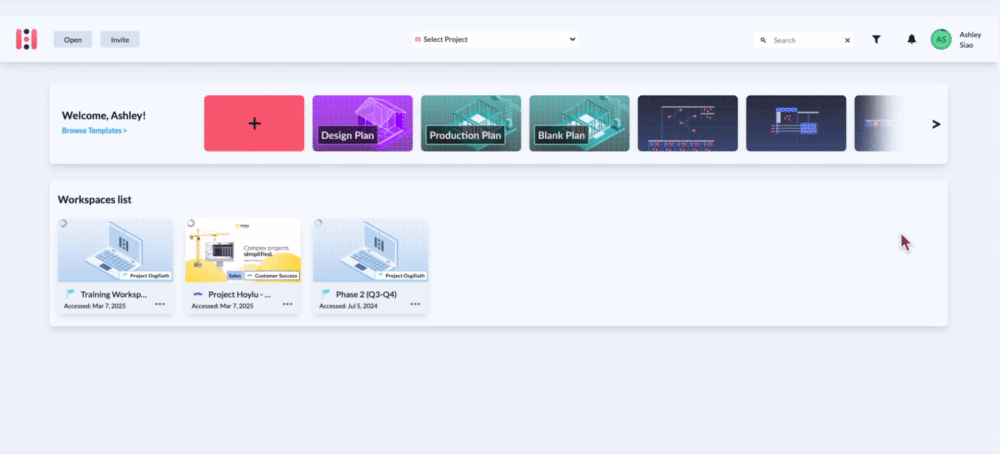Show more templates with the right arrow
Screen dimensions: 1000x454
936,124
